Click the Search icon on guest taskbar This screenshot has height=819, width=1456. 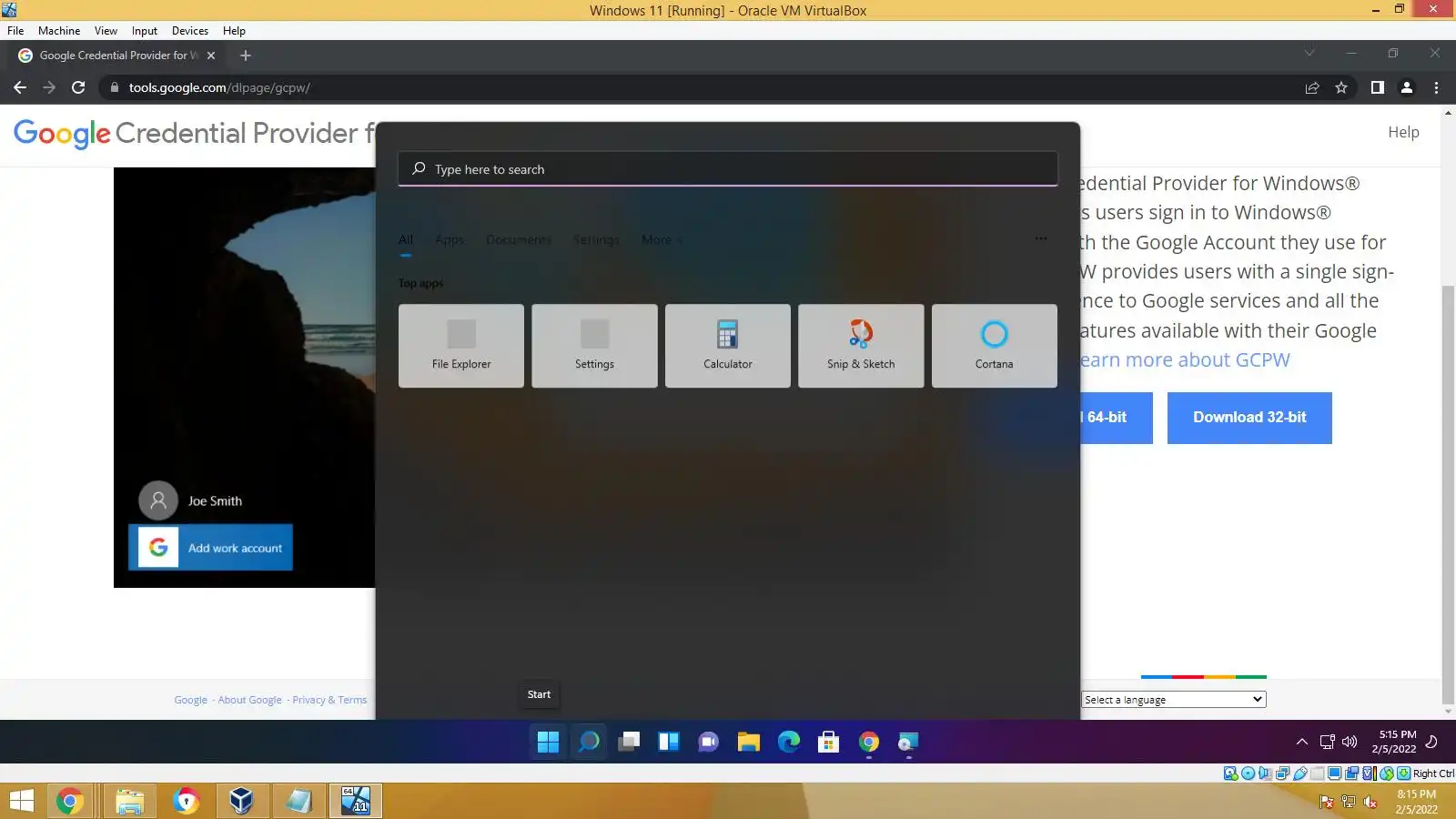[589, 743]
